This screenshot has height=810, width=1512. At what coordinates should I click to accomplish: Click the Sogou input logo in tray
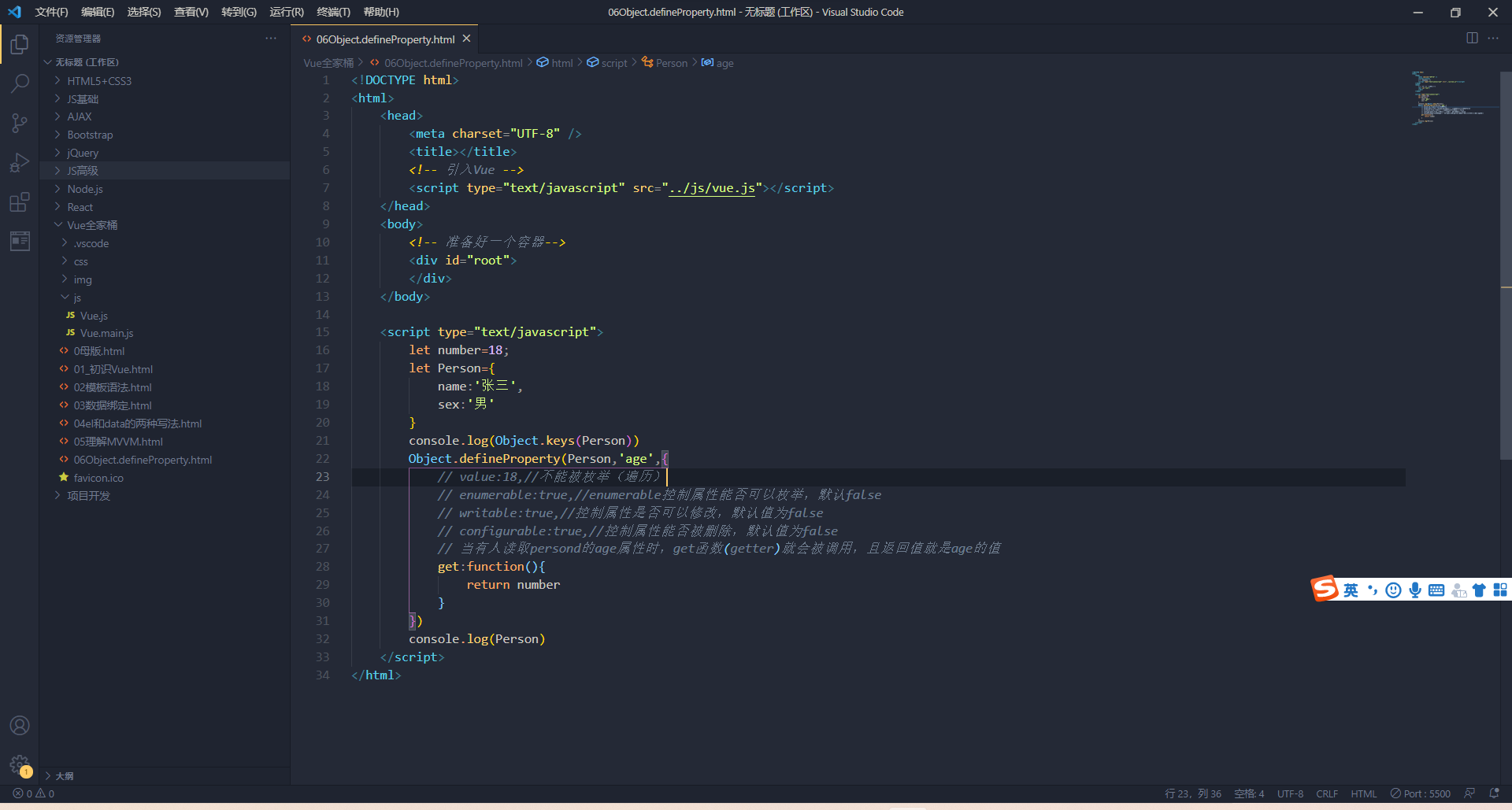tap(1324, 590)
